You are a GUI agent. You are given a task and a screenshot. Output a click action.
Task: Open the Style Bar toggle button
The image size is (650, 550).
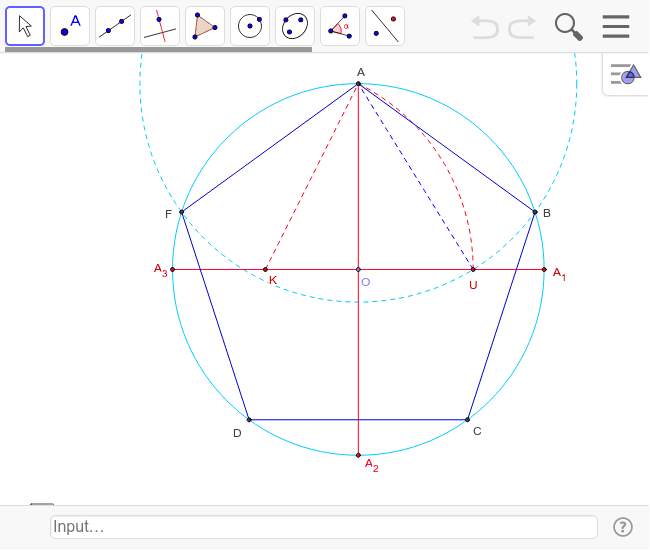(626, 74)
